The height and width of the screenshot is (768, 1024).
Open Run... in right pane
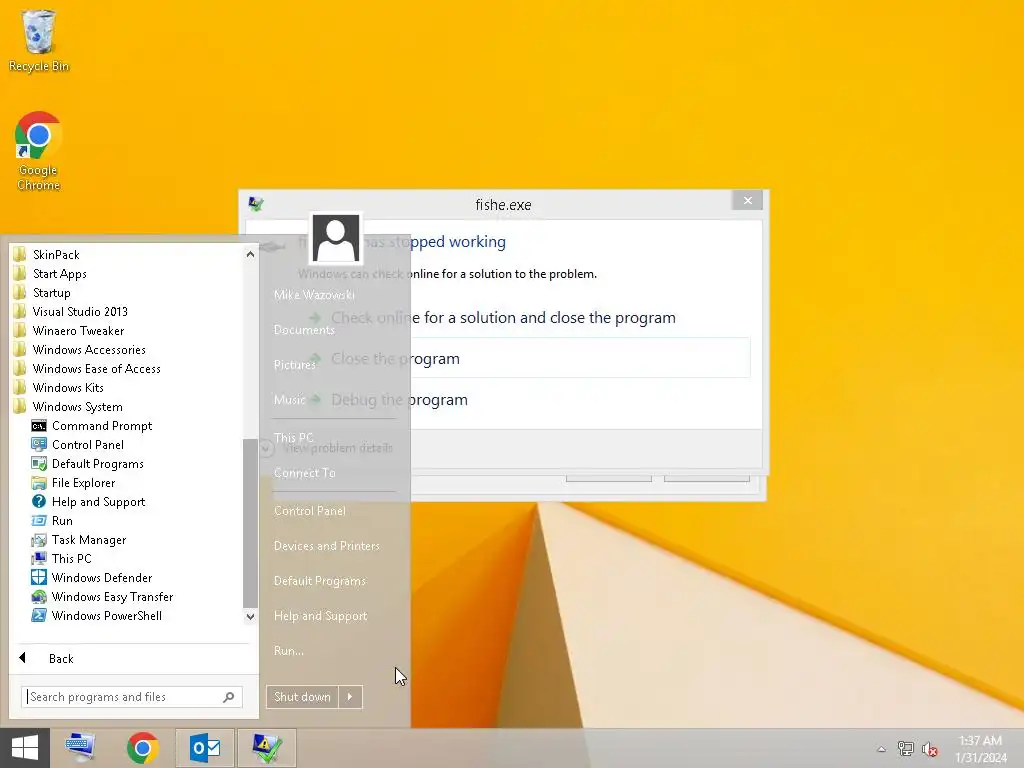(x=289, y=650)
